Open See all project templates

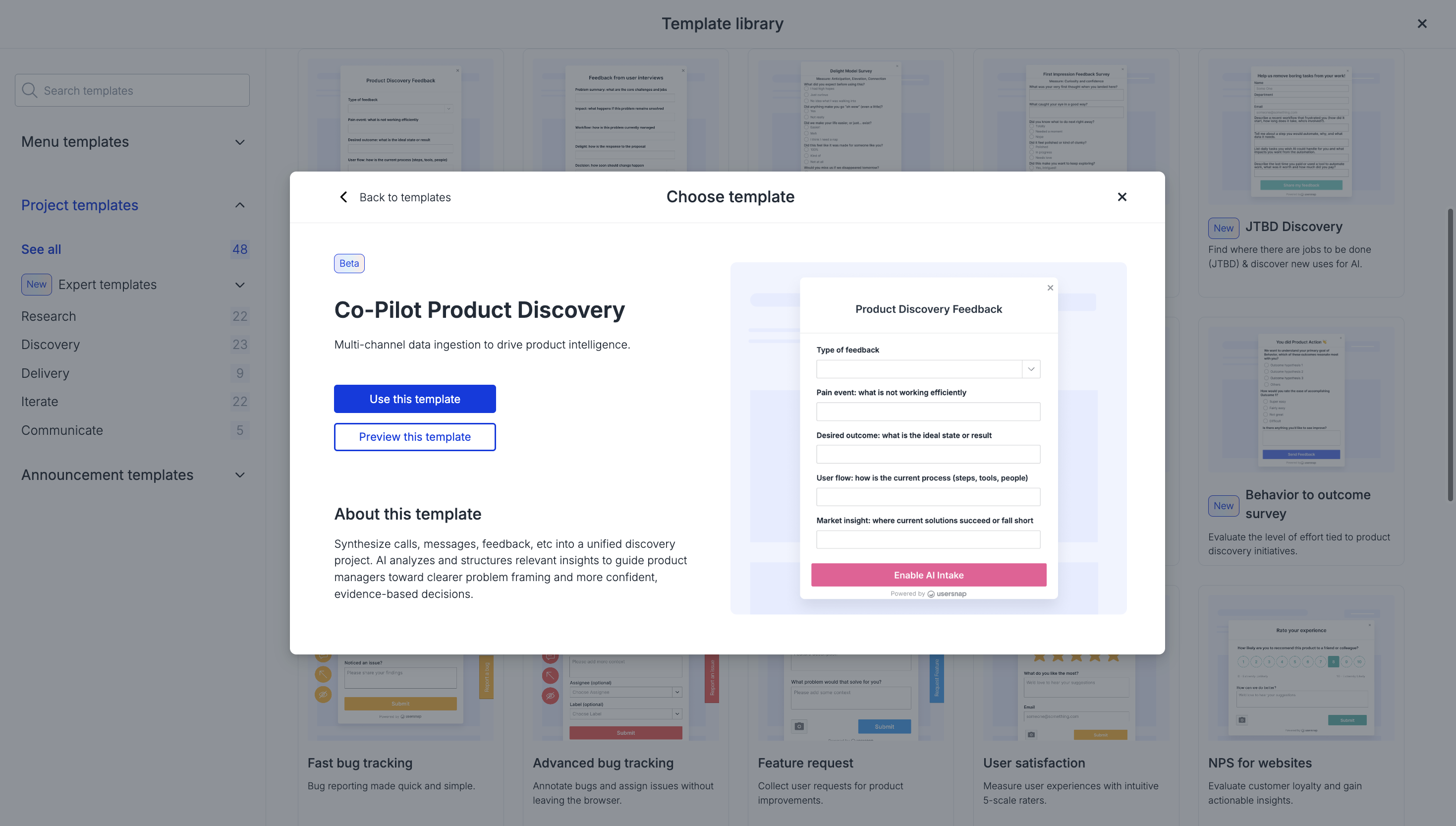point(41,249)
